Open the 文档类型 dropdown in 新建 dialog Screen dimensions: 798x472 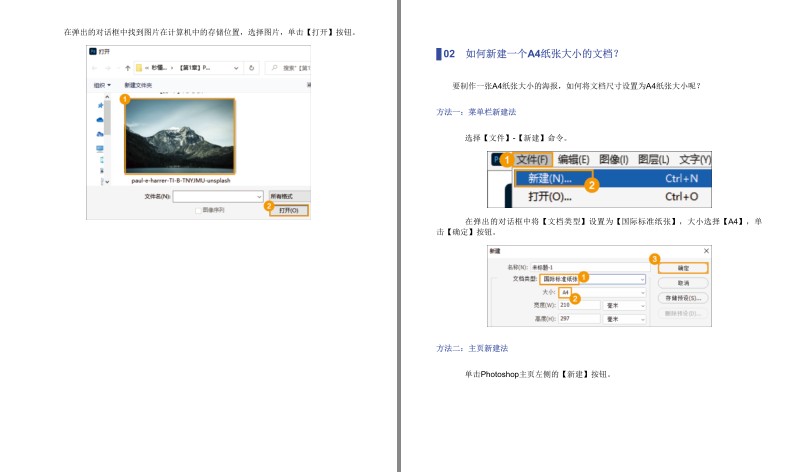(643, 279)
